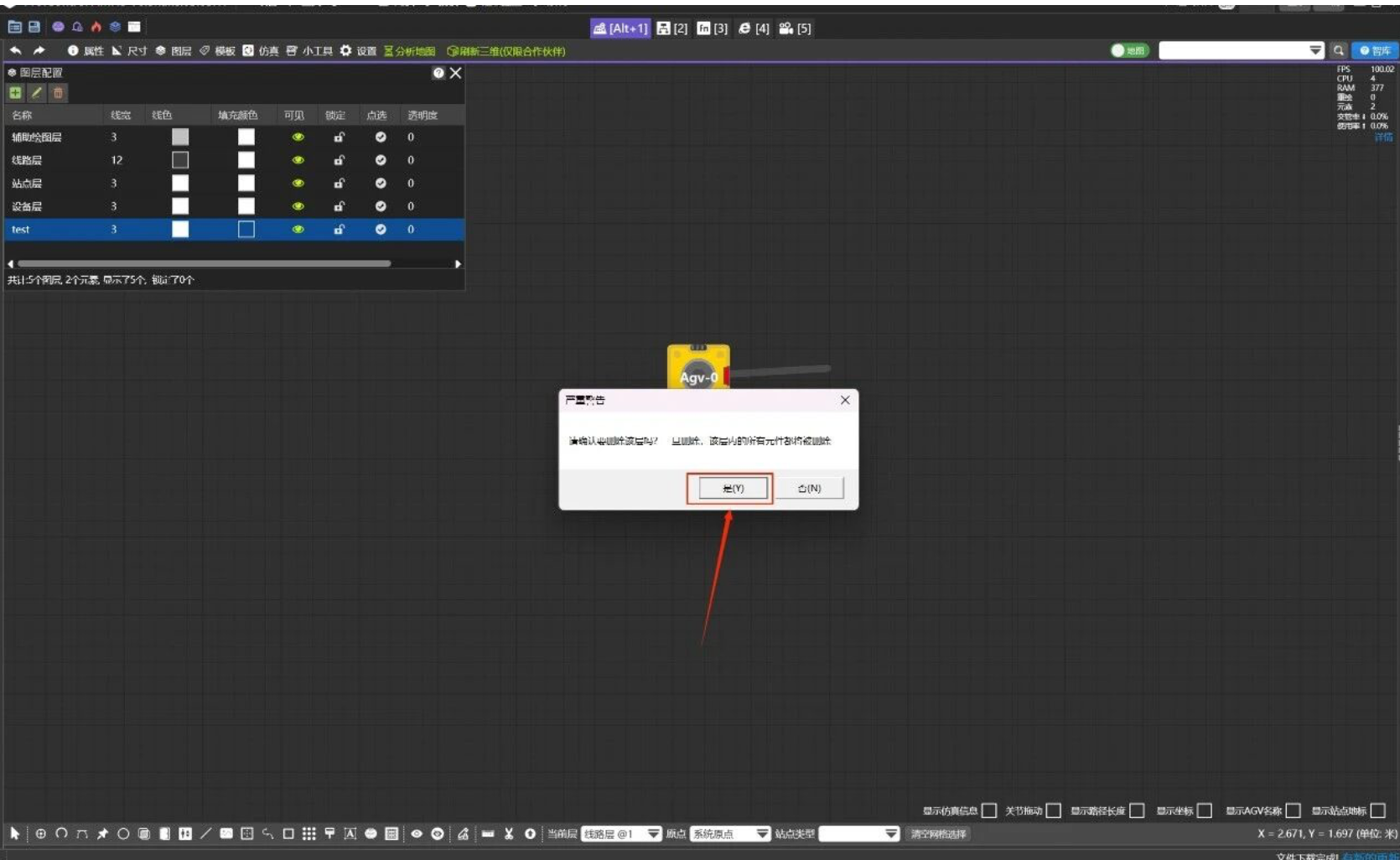The width and height of the screenshot is (1400, 860).
Task: Select the pin marker tool
Action: (103, 833)
